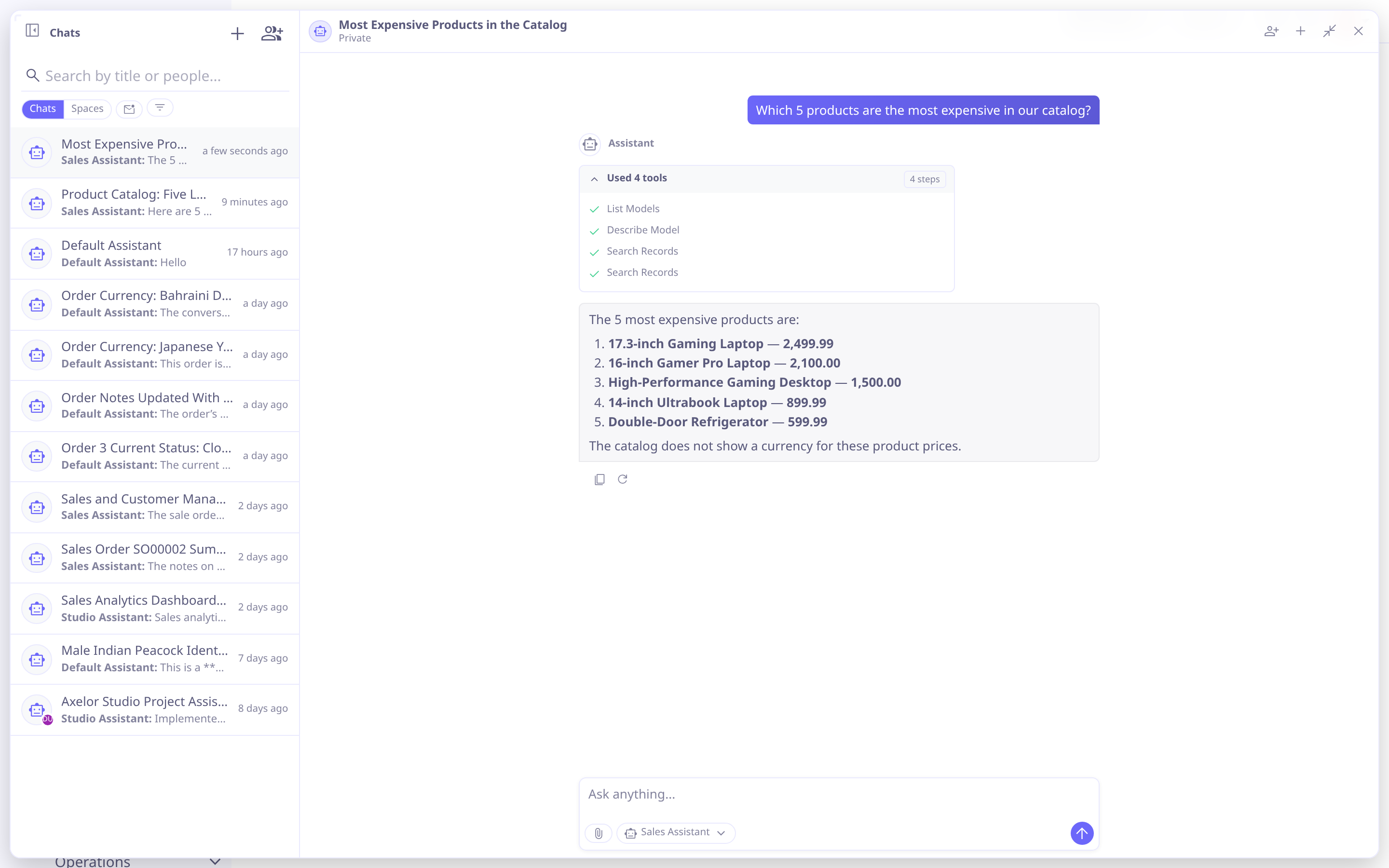This screenshot has width=1389, height=868.
Task: Regenerate the assistant's response
Action: pos(622,479)
